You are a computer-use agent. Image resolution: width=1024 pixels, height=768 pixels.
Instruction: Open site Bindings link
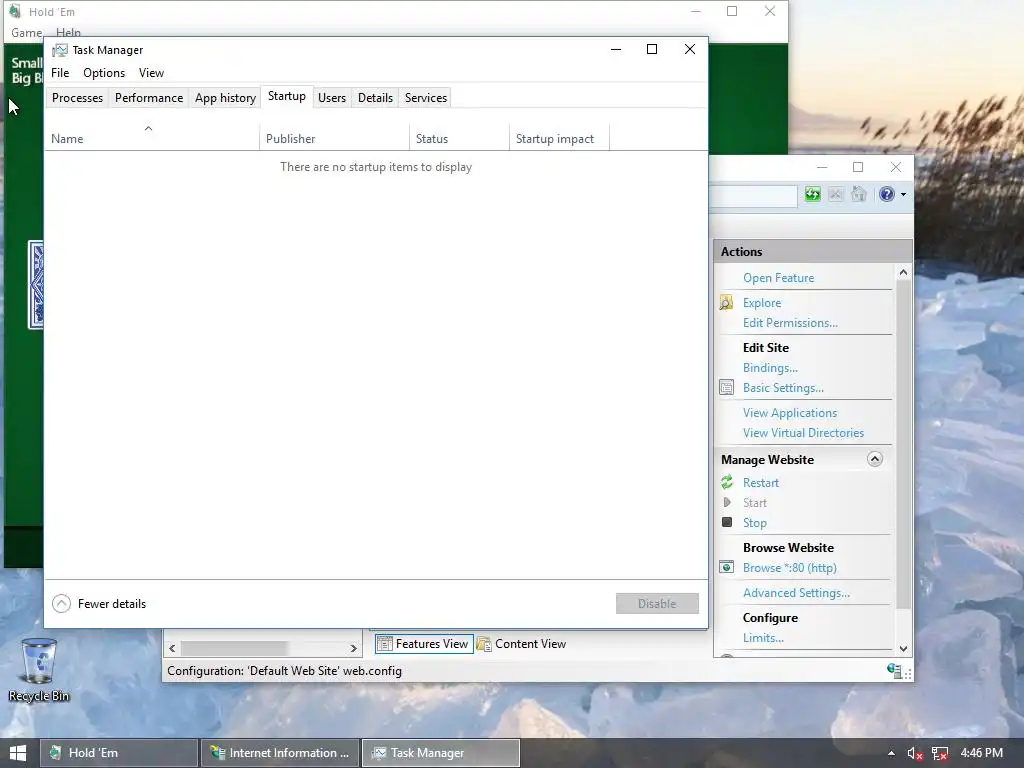click(770, 368)
